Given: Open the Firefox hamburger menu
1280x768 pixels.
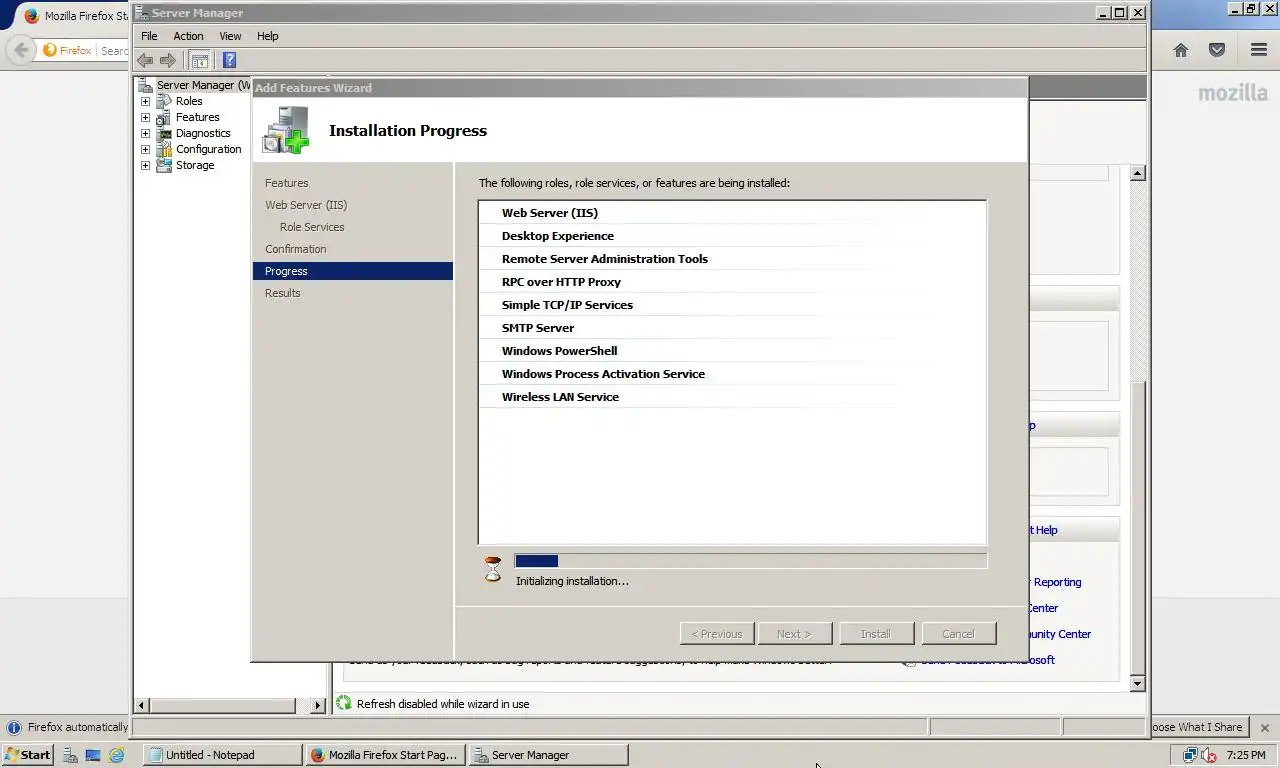Looking at the screenshot, I should 1259,50.
